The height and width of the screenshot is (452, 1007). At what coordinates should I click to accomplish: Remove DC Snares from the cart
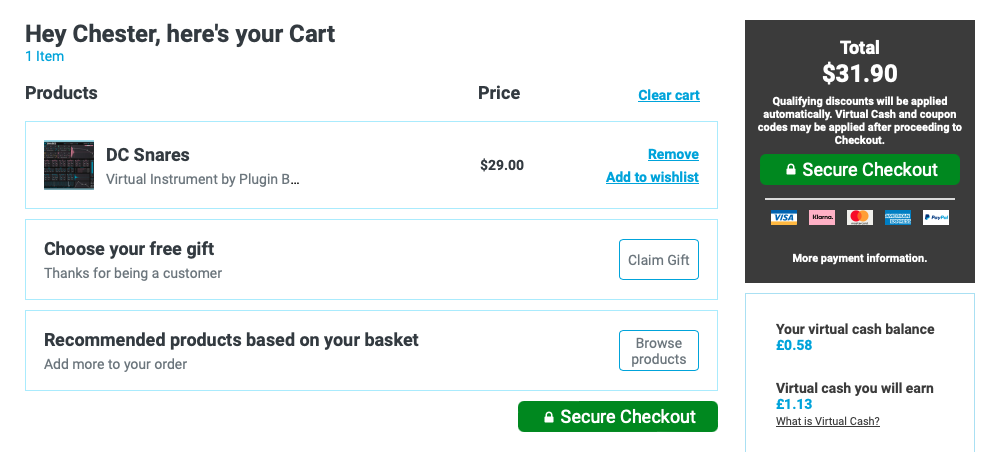[x=673, y=154]
